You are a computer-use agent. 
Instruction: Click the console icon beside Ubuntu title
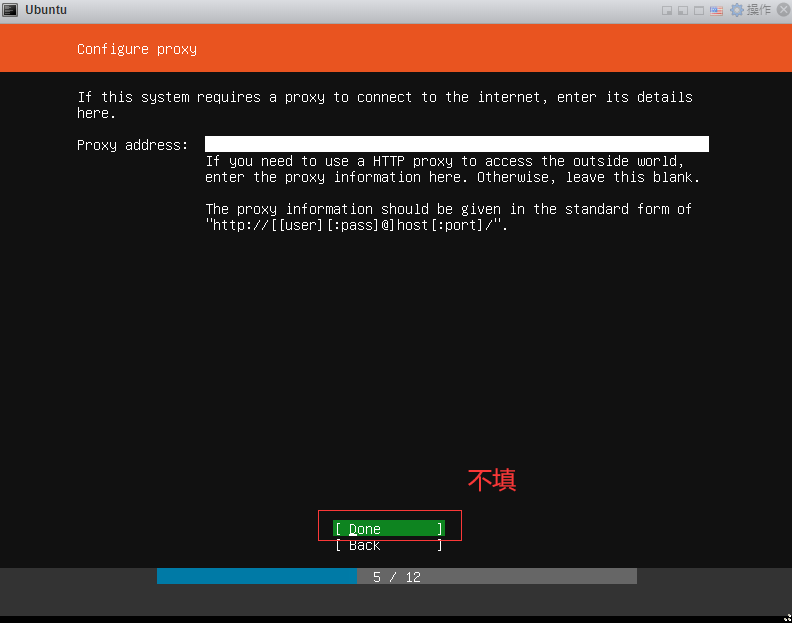pos(9,10)
